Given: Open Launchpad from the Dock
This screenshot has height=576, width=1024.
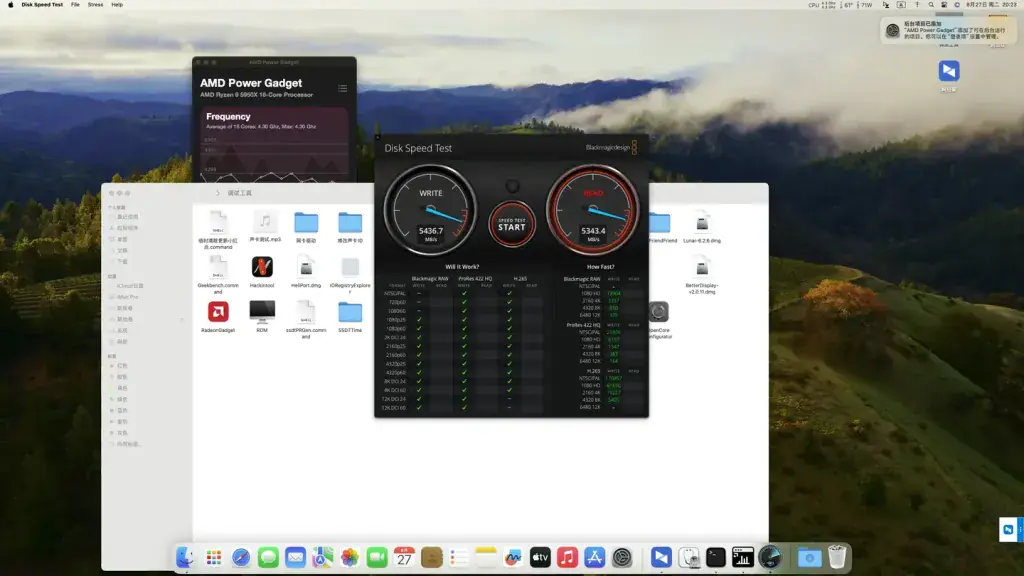Looking at the screenshot, I should coord(214,557).
